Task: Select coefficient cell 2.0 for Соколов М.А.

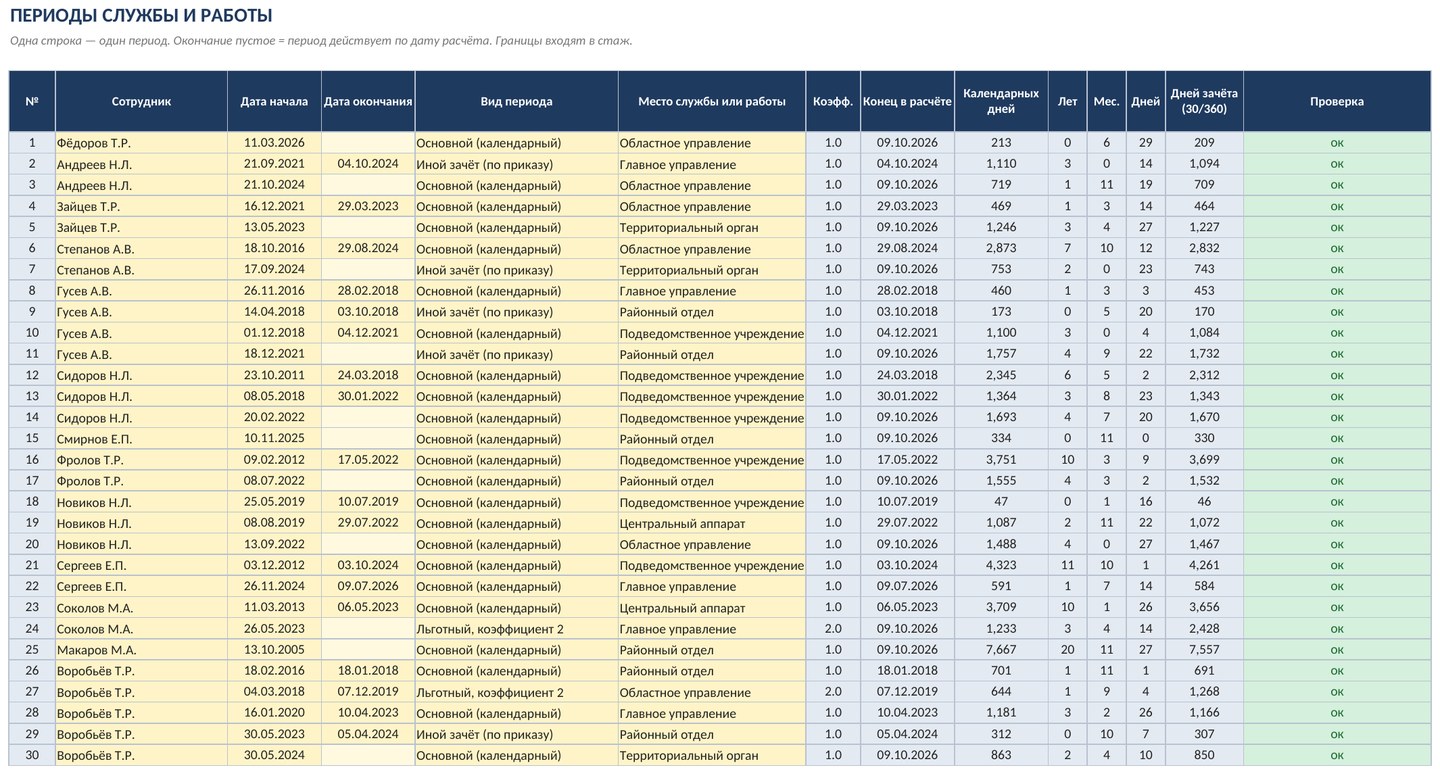Action: [833, 629]
